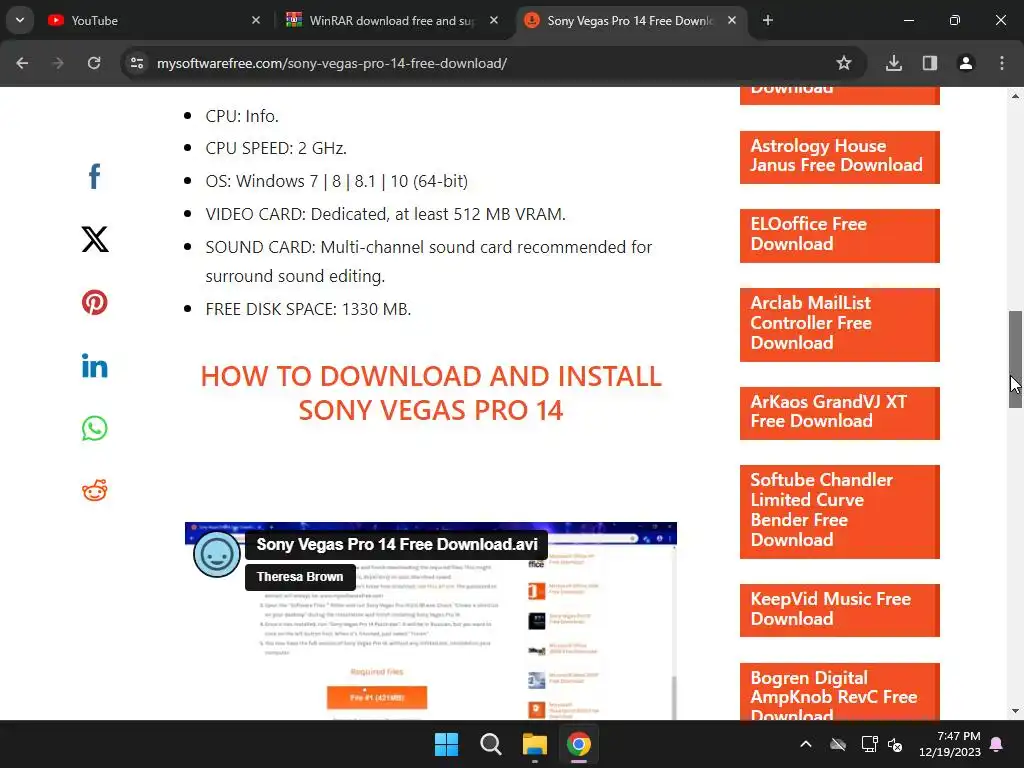Image resolution: width=1024 pixels, height=768 pixels.
Task: Click the VIDEO CARD: Dedicated requirement line
Action: point(385,214)
